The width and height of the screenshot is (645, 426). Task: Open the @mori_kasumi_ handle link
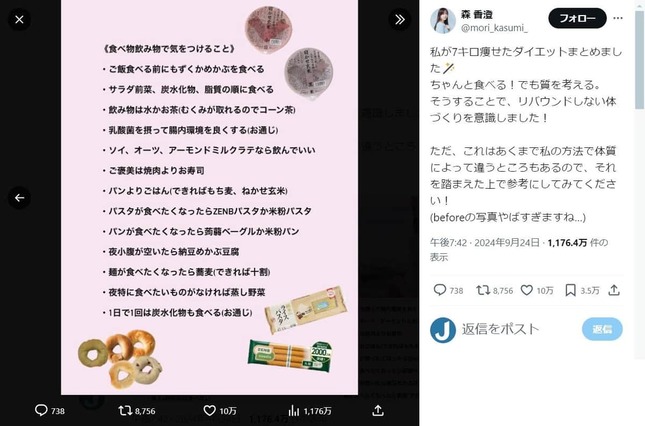coord(494,28)
